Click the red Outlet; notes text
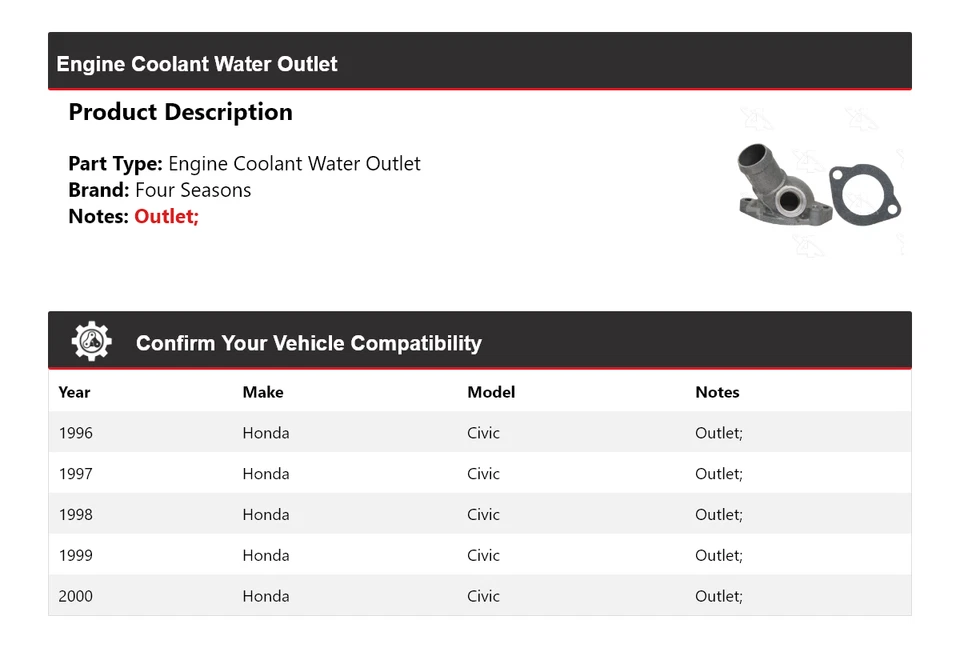 166,216
